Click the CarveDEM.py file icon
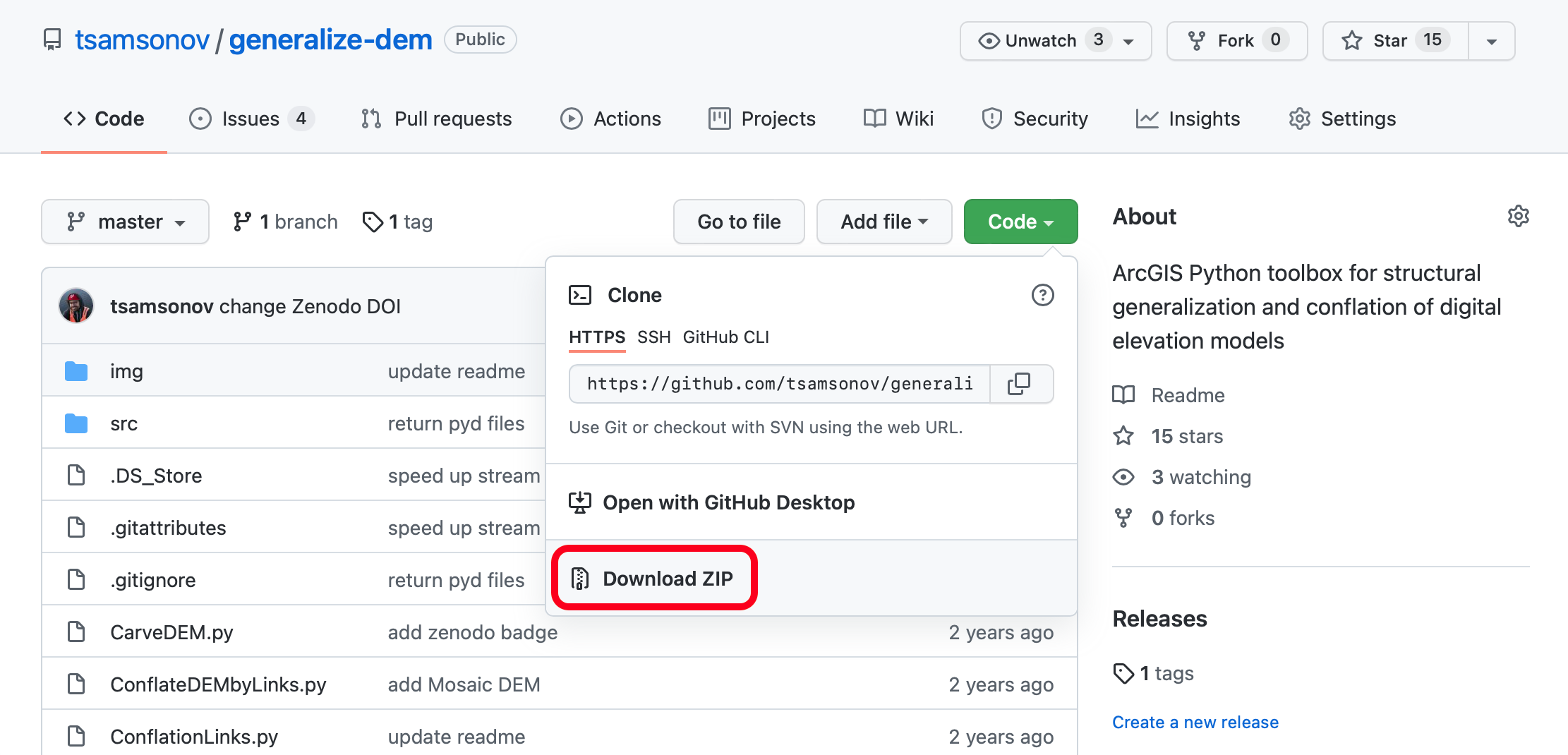Image resolution: width=1568 pixels, height=755 pixels. point(76,632)
